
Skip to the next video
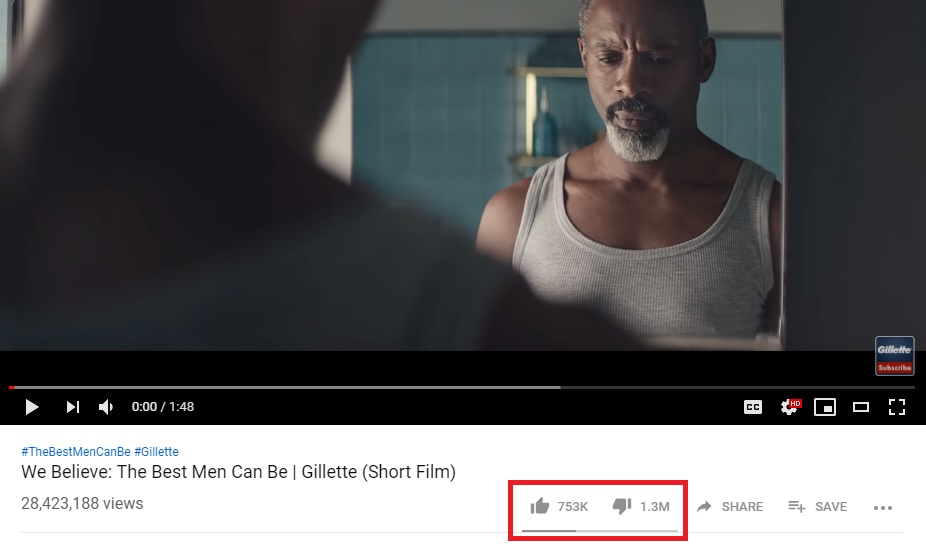point(73,407)
